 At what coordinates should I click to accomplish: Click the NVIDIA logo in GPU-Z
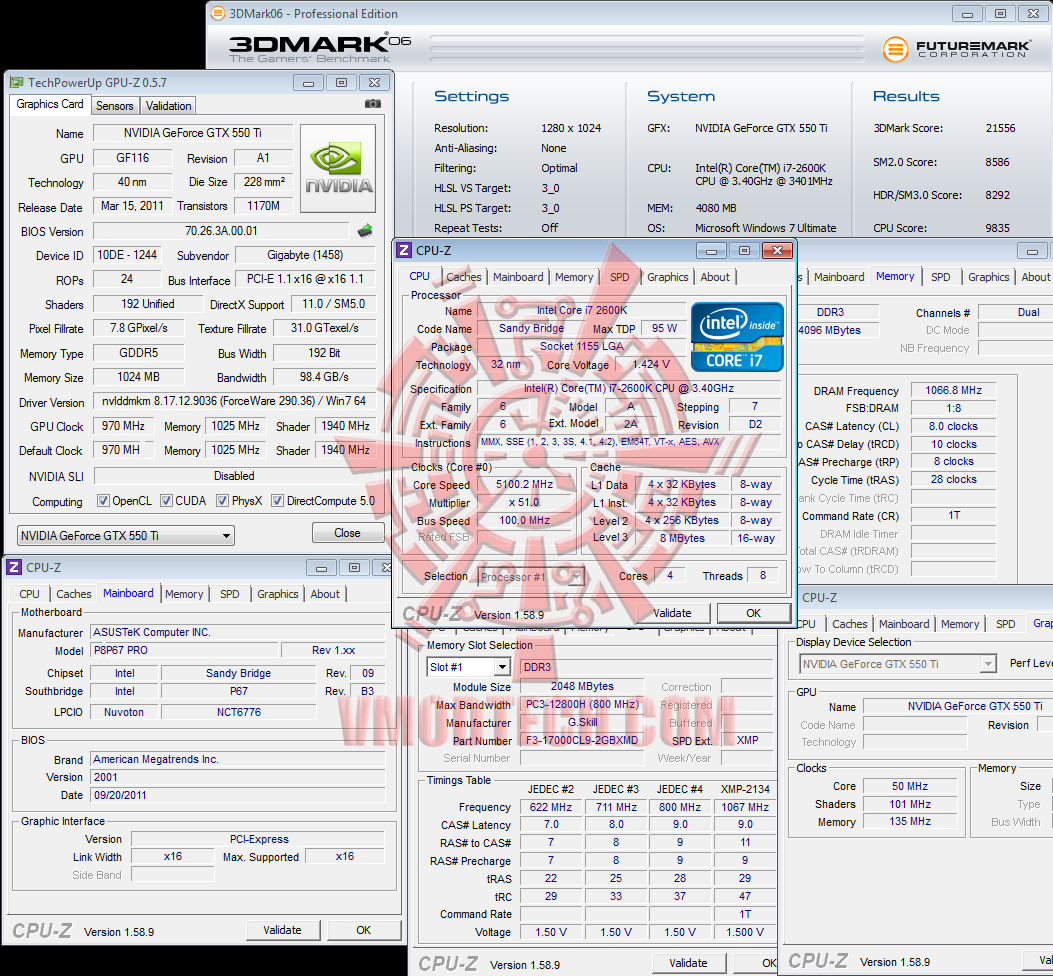[338, 169]
